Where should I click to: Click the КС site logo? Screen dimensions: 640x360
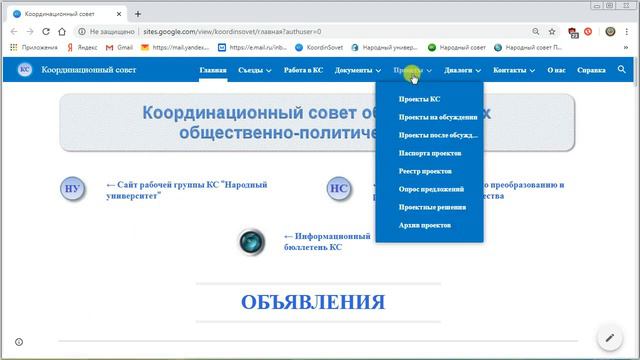pyautogui.click(x=24, y=70)
